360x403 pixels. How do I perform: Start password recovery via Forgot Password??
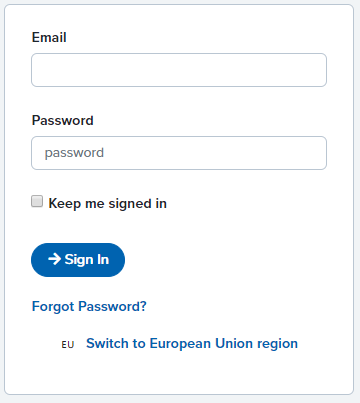[89, 306]
